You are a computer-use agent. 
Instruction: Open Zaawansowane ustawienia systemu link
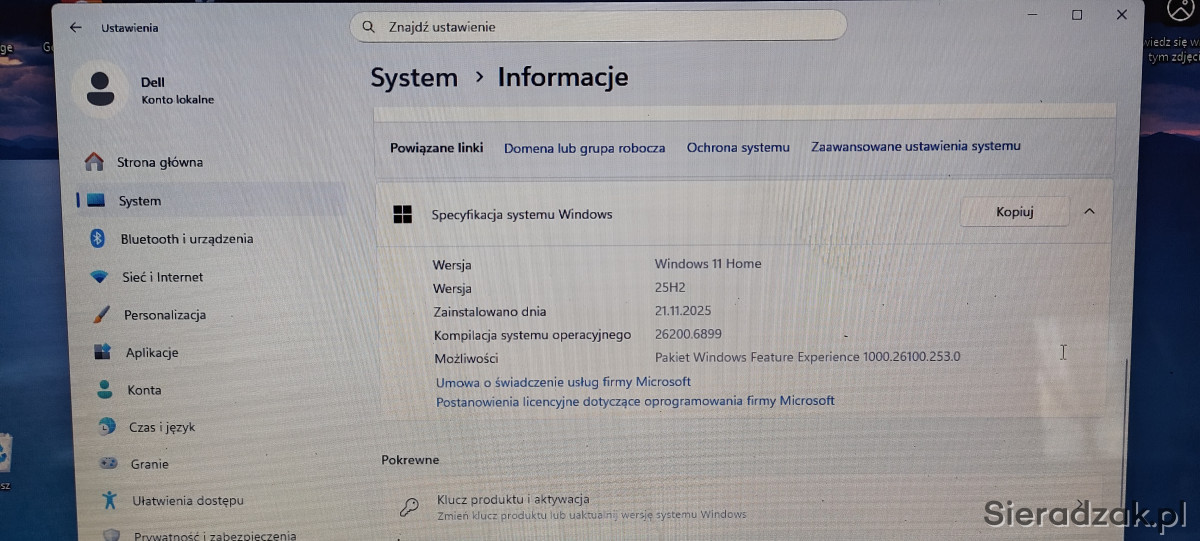point(915,146)
